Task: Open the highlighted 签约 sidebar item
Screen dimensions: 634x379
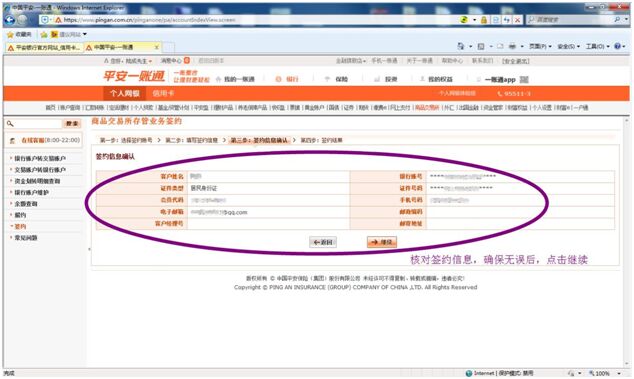Action: (x=20, y=227)
